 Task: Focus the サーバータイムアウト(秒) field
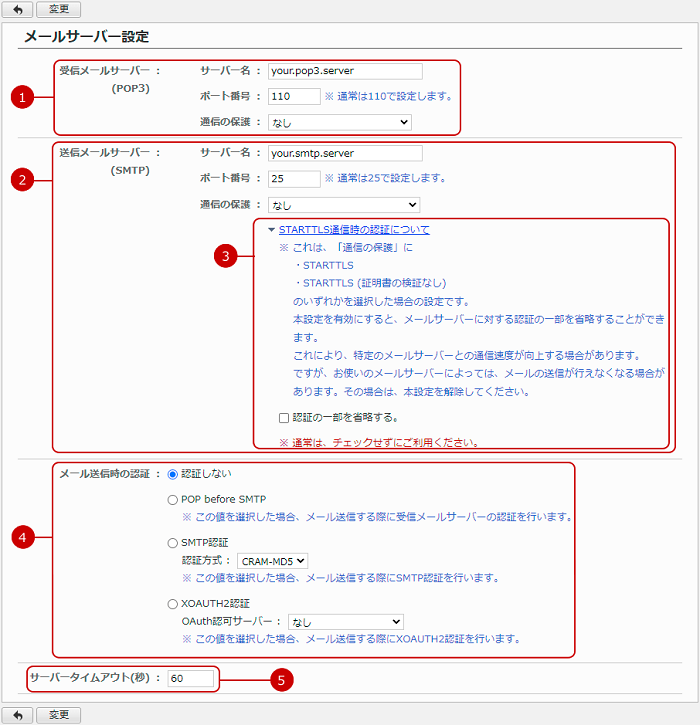click(x=190, y=678)
